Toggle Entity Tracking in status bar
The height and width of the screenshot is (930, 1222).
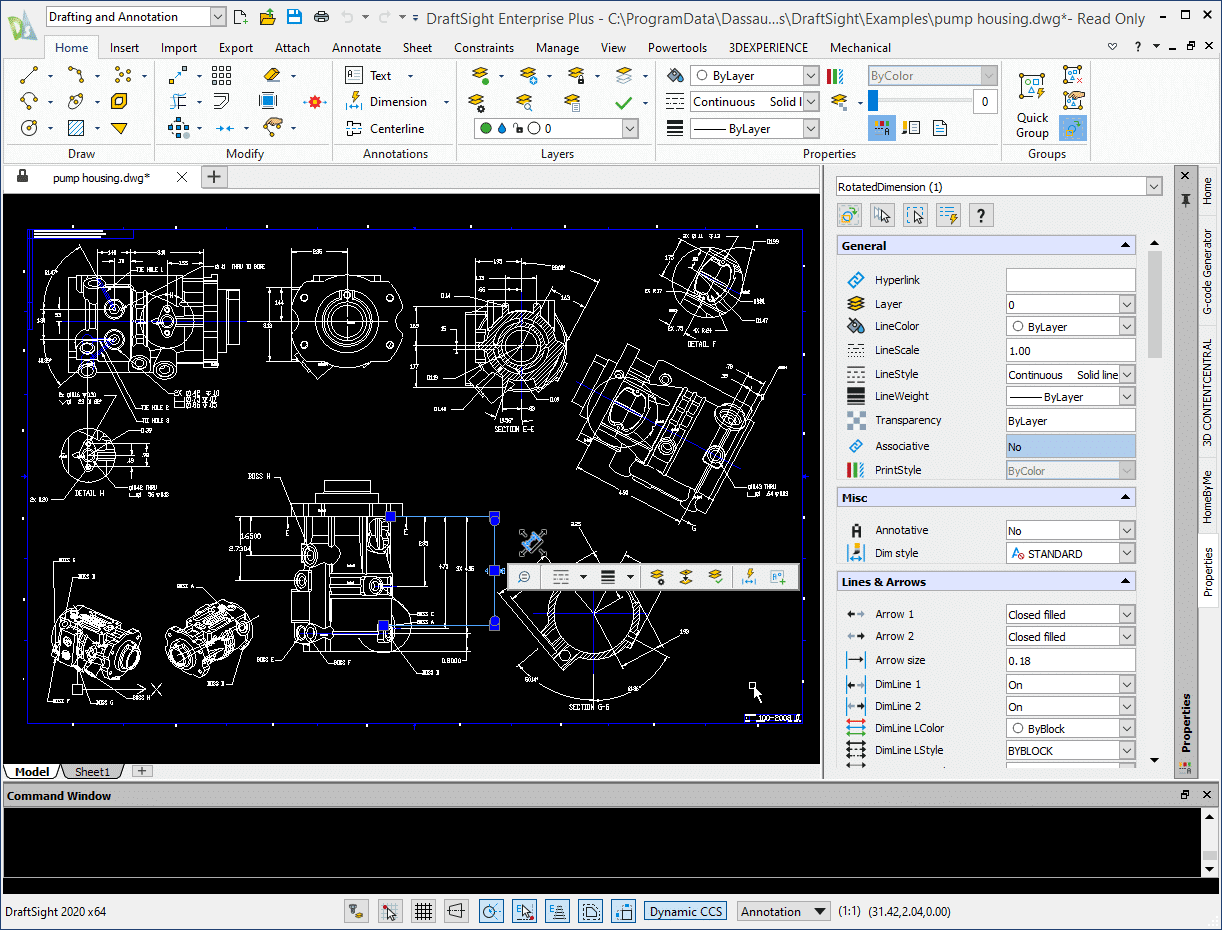click(x=558, y=911)
